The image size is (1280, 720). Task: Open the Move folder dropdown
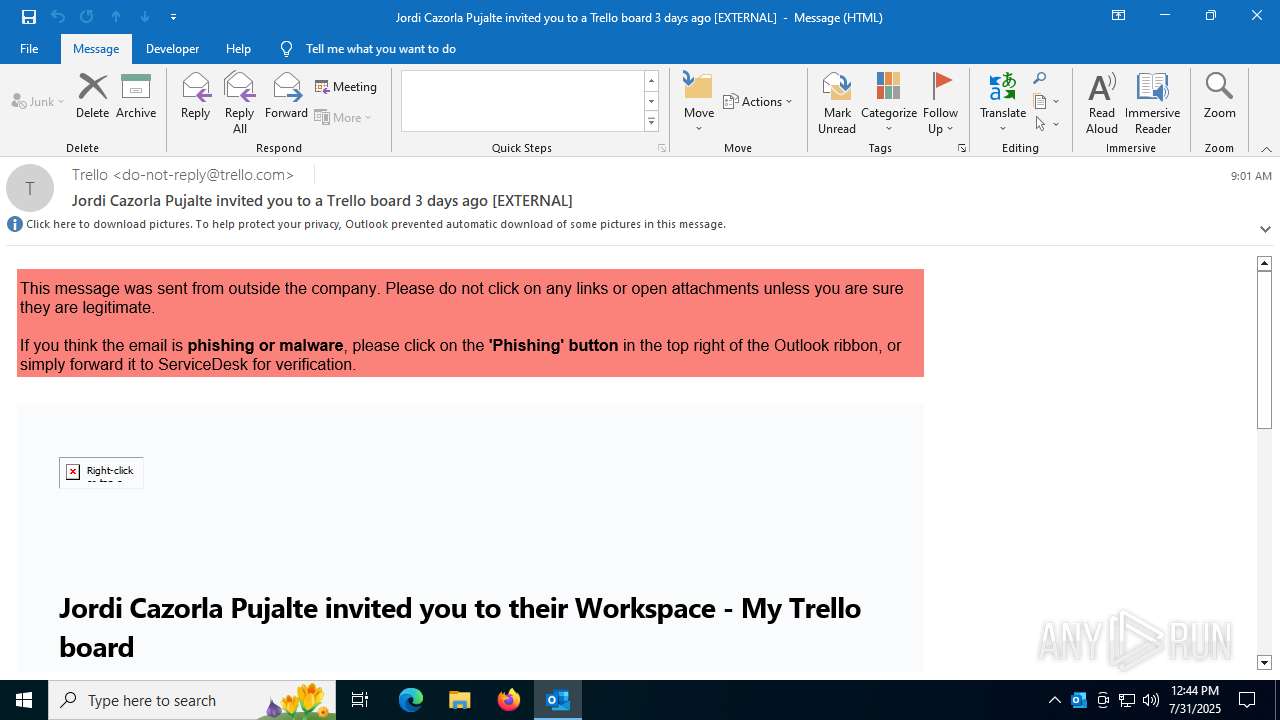point(699,103)
